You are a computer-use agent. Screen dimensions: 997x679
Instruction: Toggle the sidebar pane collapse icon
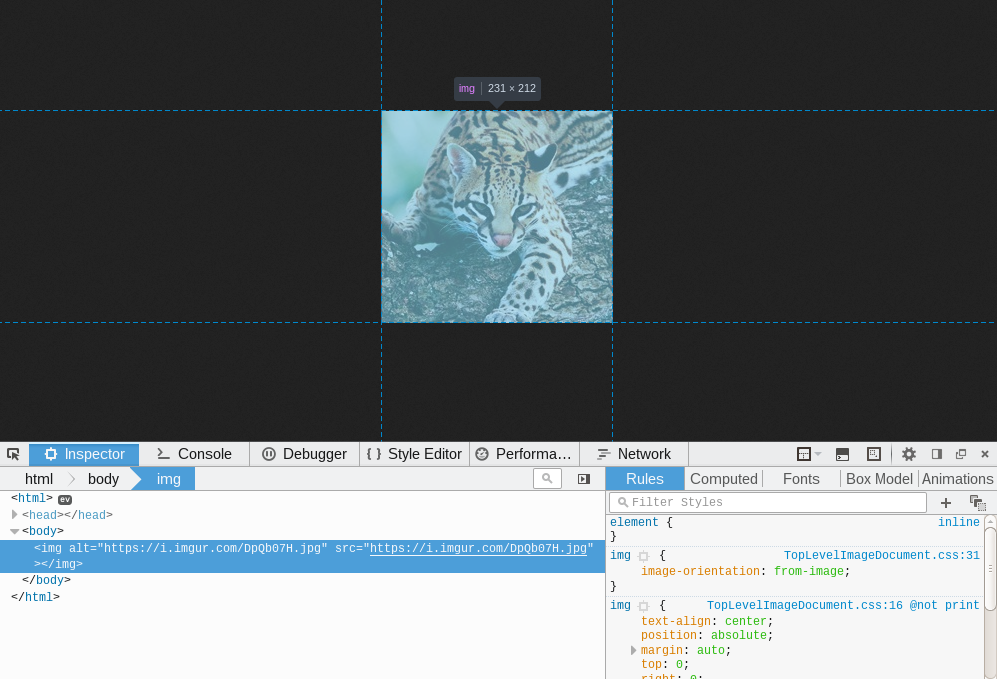pos(584,479)
